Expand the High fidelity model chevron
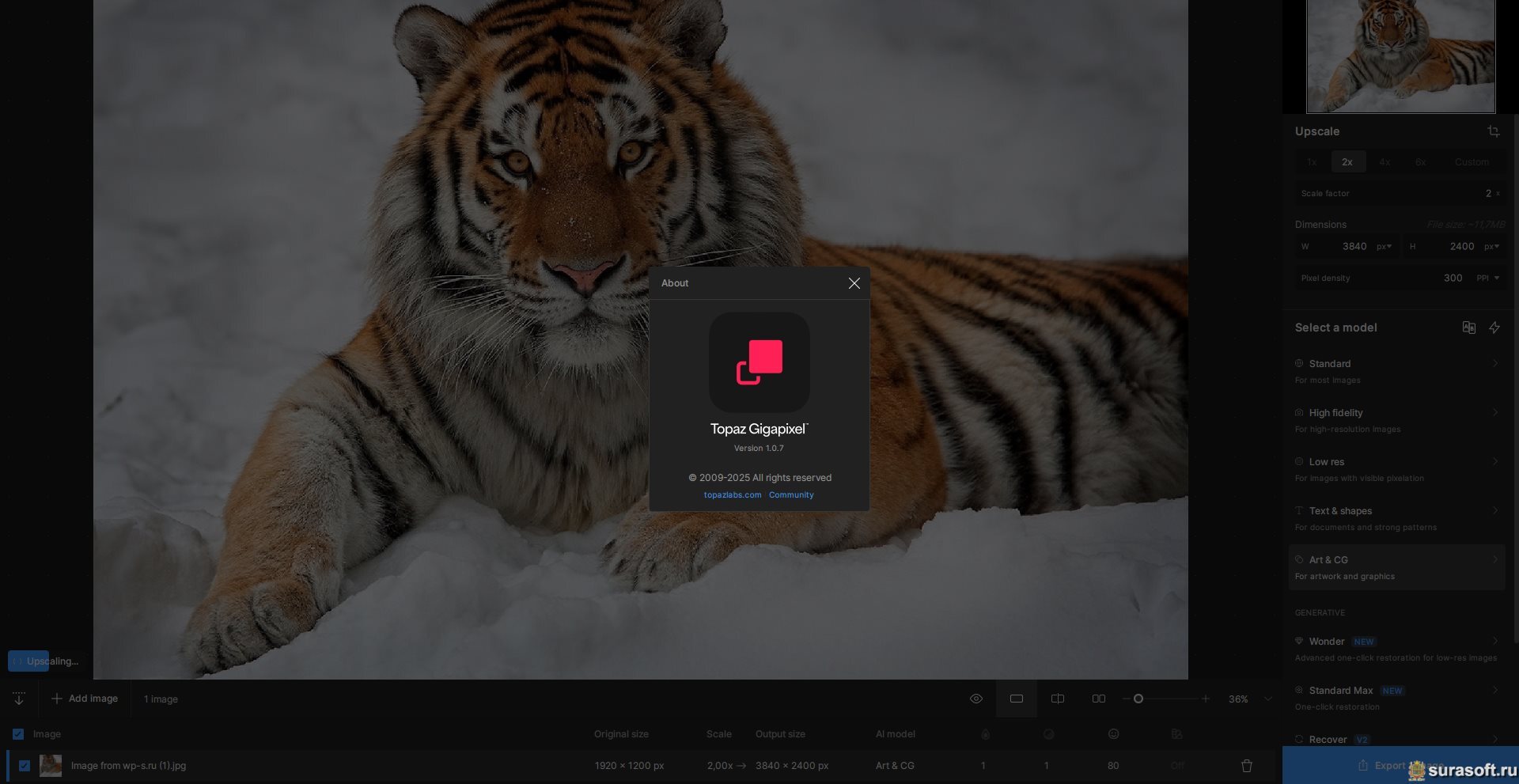The width and height of the screenshot is (1519, 784). pyautogui.click(x=1495, y=413)
